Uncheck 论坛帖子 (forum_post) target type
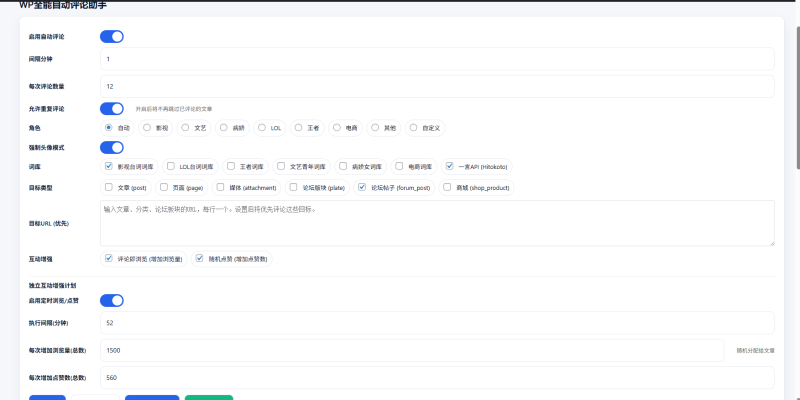This screenshot has width=800, height=400. [x=362, y=186]
